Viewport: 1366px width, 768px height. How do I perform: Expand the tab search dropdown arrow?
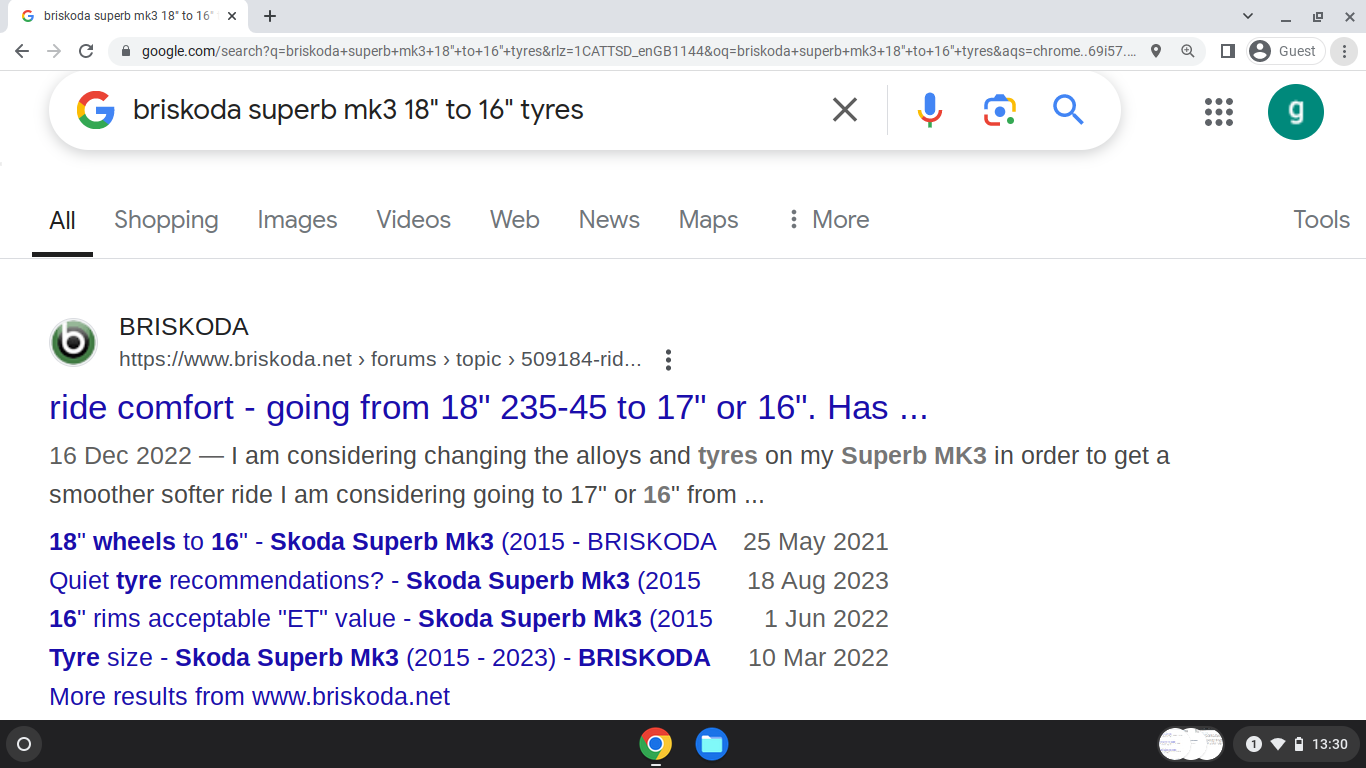click(x=1248, y=16)
